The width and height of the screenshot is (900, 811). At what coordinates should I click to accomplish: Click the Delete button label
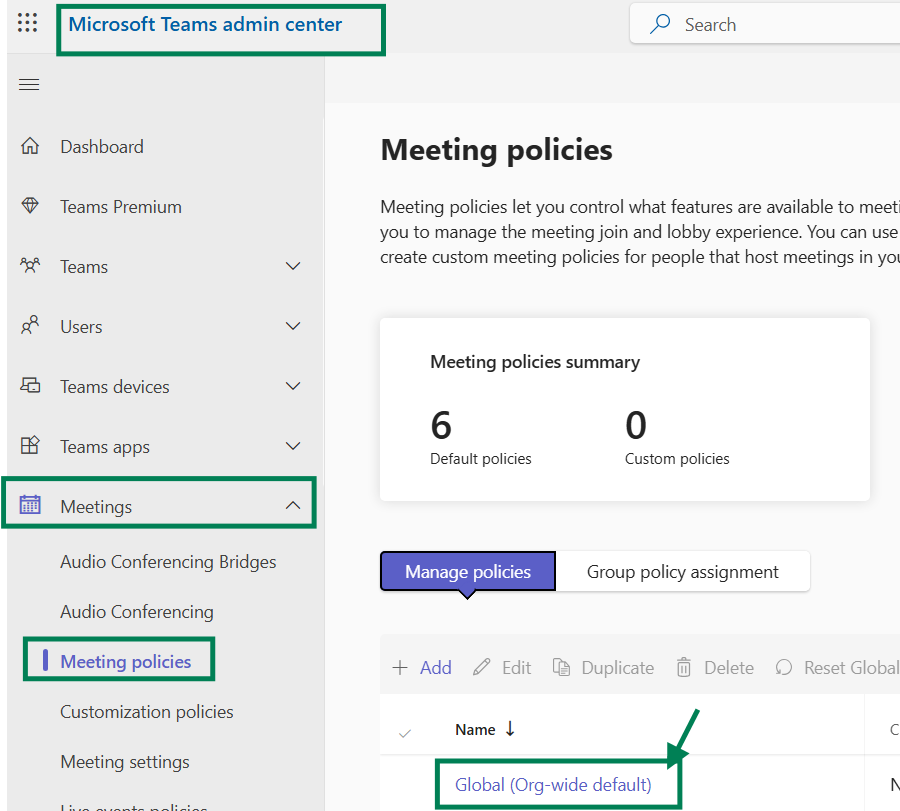tap(729, 668)
